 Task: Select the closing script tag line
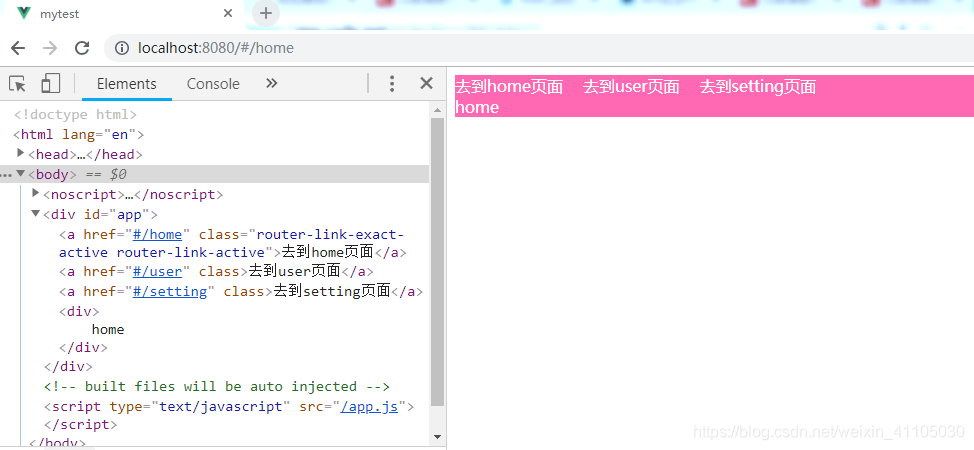(81, 425)
